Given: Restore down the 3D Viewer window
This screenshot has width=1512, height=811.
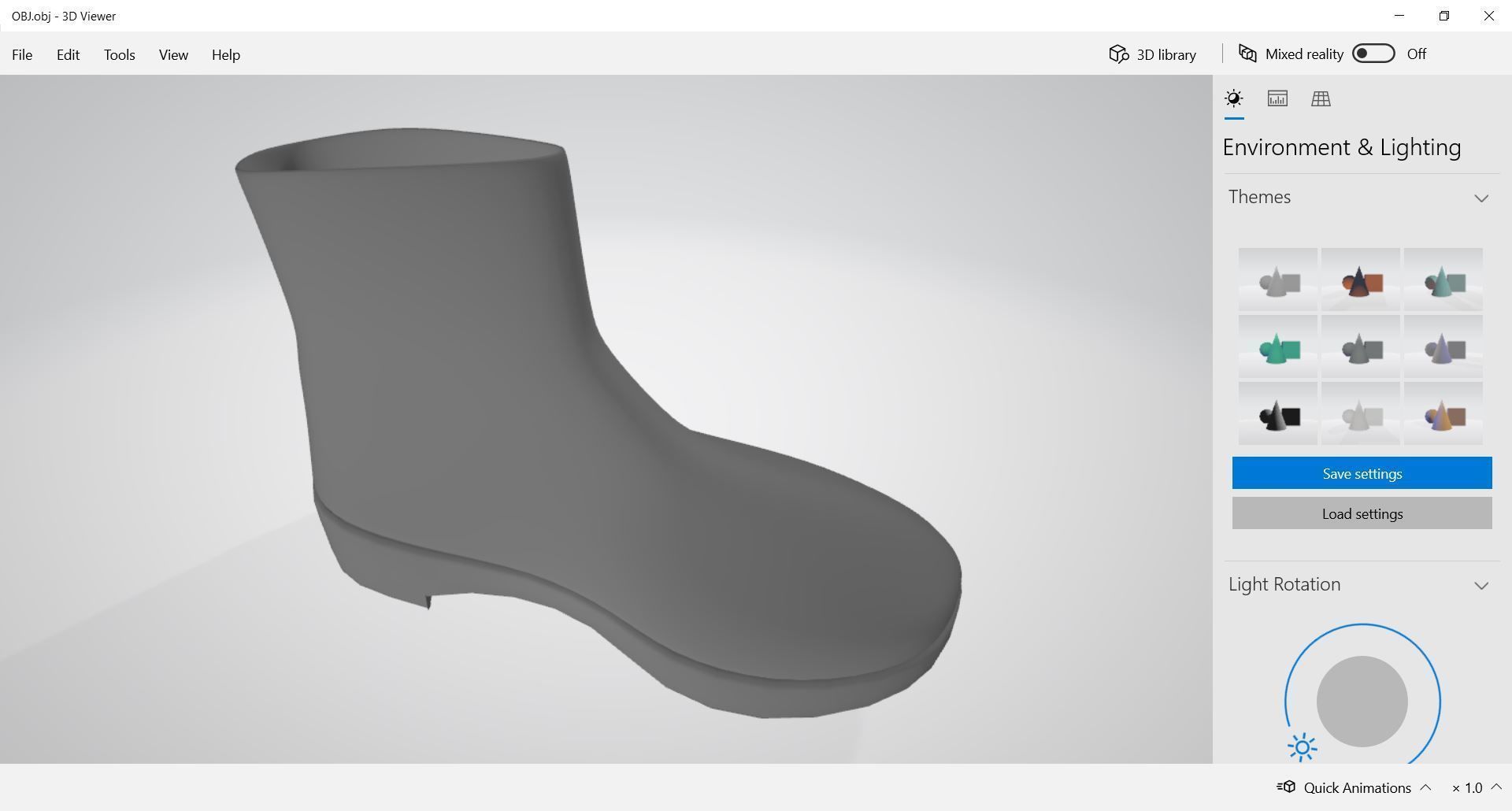Looking at the screenshot, I should coord(1444,16).
